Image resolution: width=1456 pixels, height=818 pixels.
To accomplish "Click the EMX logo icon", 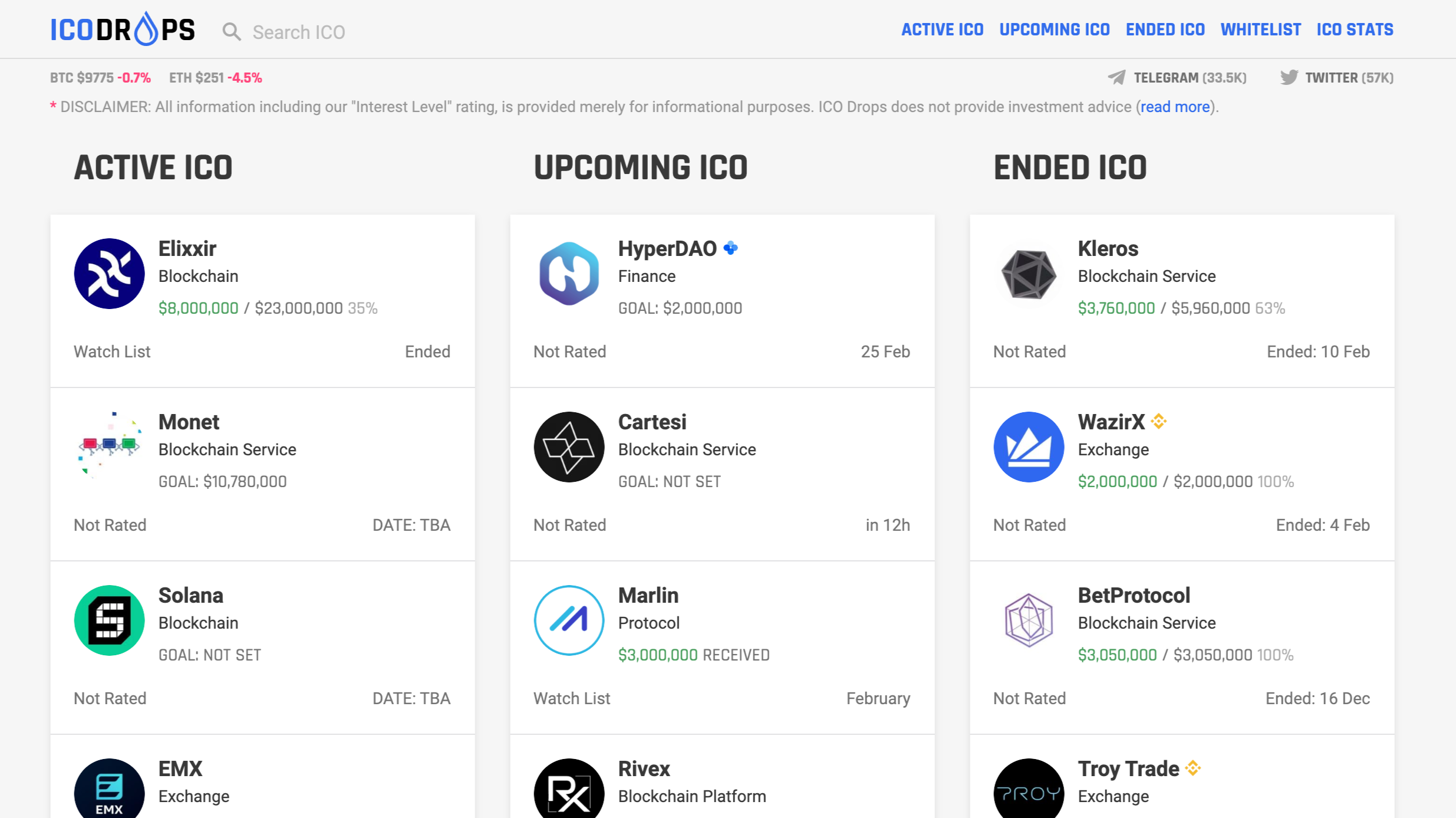I will (109, 789).
